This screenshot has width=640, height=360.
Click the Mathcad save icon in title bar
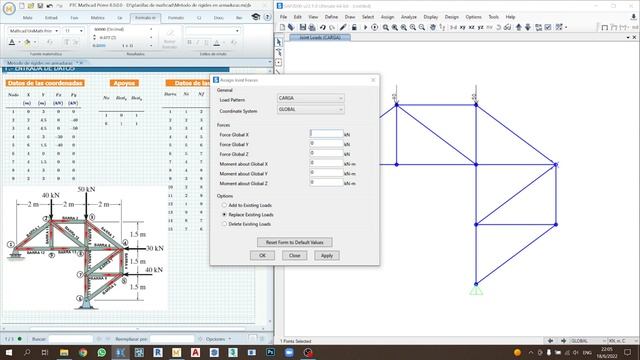pyautogui.click(x=40, y=6)
